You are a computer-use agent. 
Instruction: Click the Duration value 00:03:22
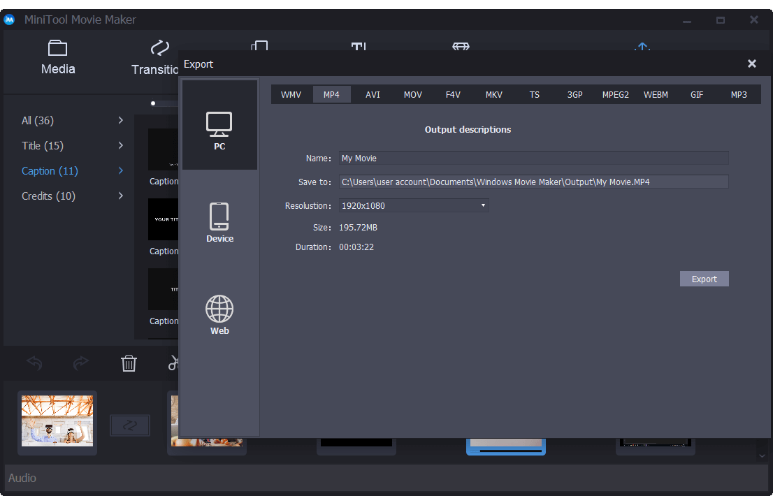coord(356,247)
